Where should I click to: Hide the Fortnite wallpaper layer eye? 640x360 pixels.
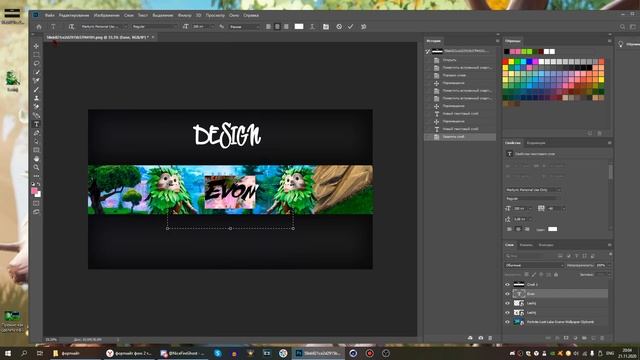pyautogui.click(x=507, y=322)
